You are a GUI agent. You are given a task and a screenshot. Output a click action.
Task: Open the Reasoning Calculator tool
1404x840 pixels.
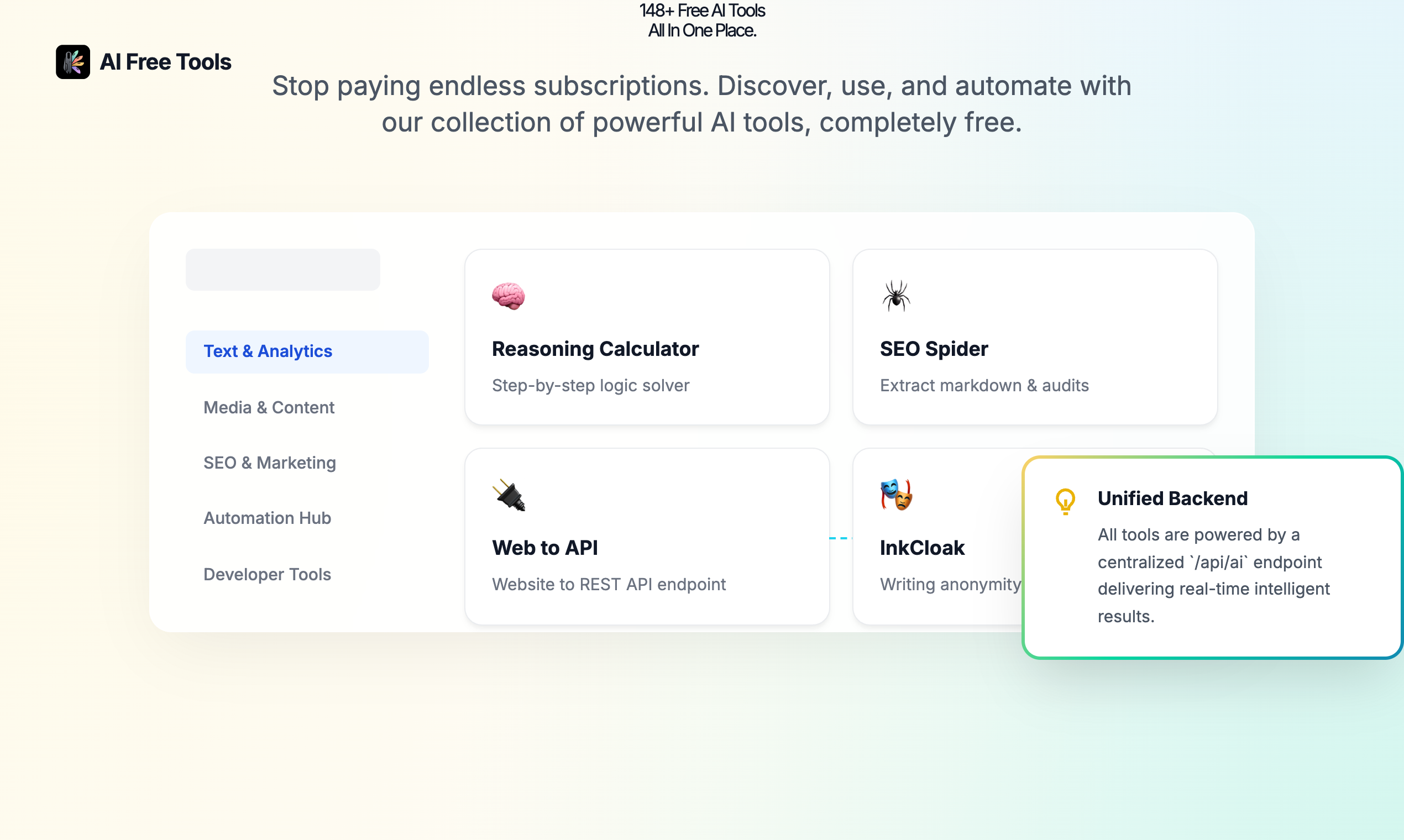click(647, 337)
